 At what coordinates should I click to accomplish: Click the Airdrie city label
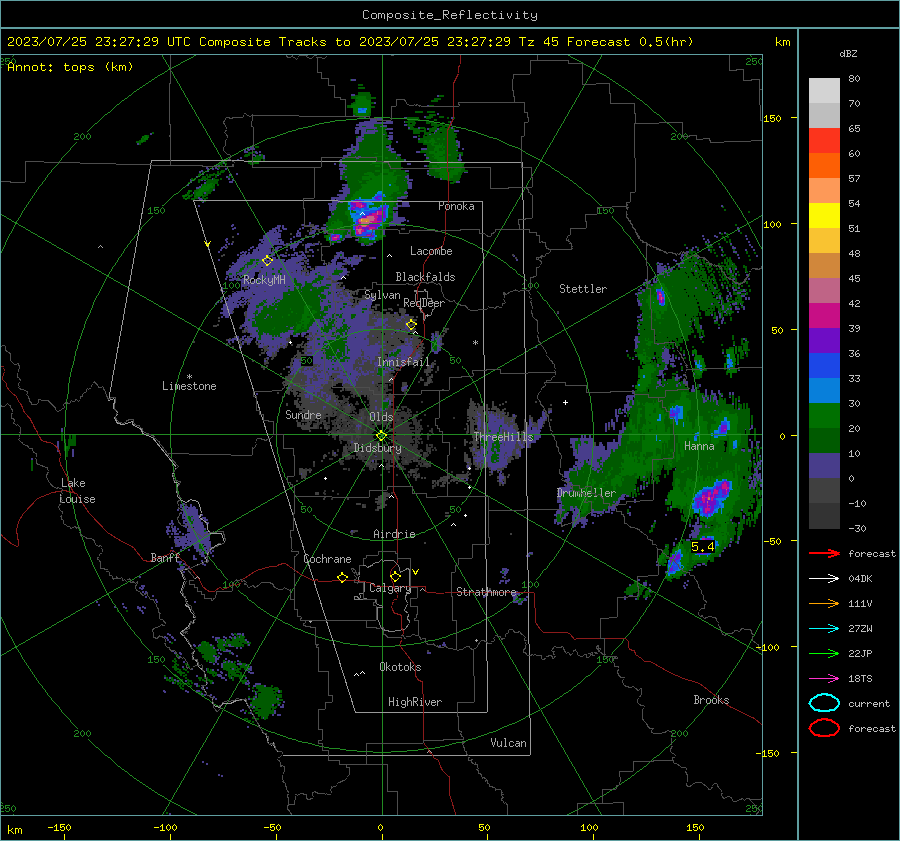394,534
